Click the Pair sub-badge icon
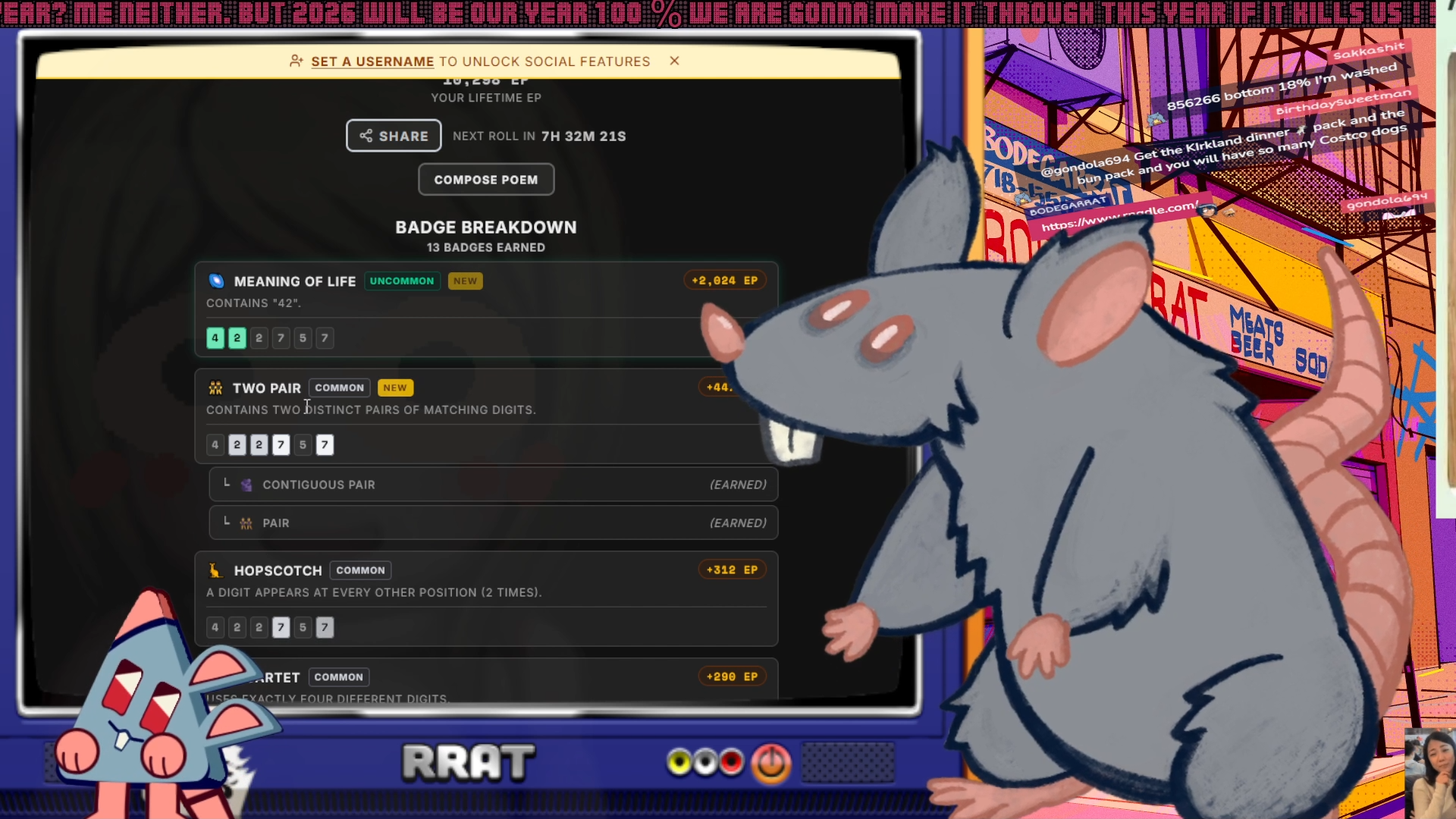 coord(246,523)
